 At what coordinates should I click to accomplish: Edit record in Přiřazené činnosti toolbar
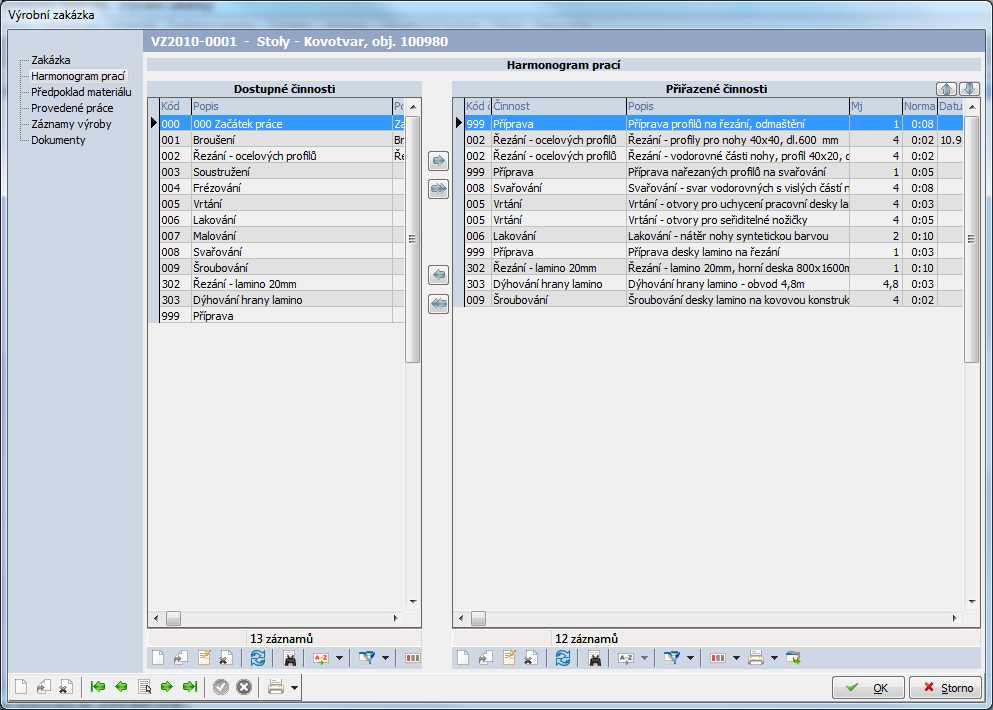[x=509, y=658]
